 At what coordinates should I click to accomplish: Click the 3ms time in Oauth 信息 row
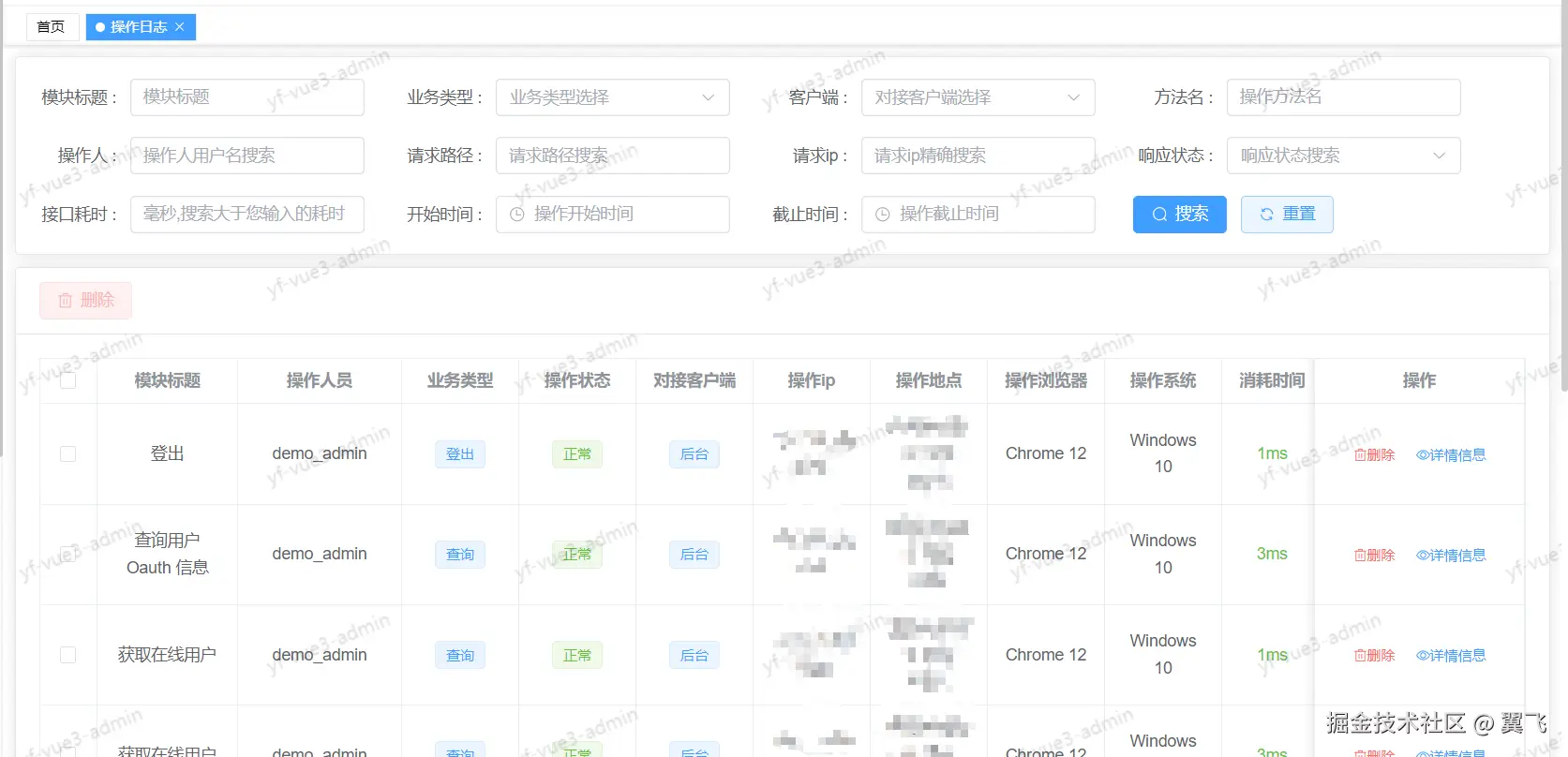coord(1272,554)
